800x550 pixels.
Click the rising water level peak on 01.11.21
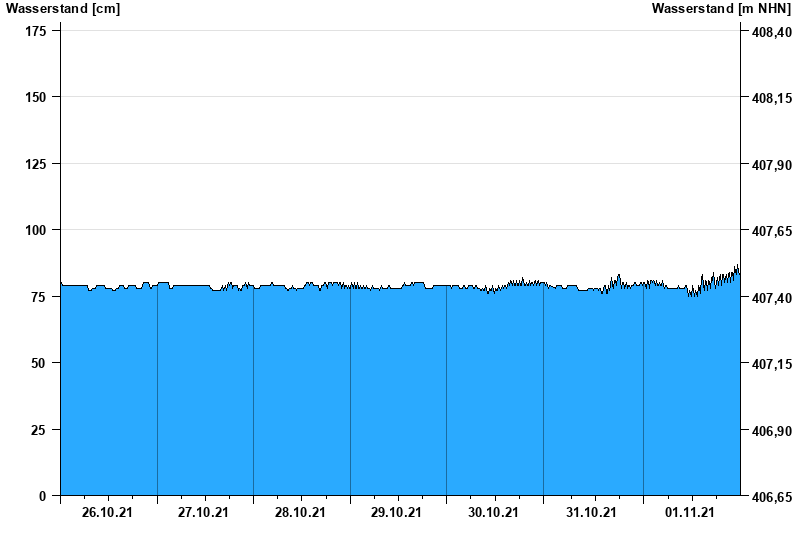(736, 269)
